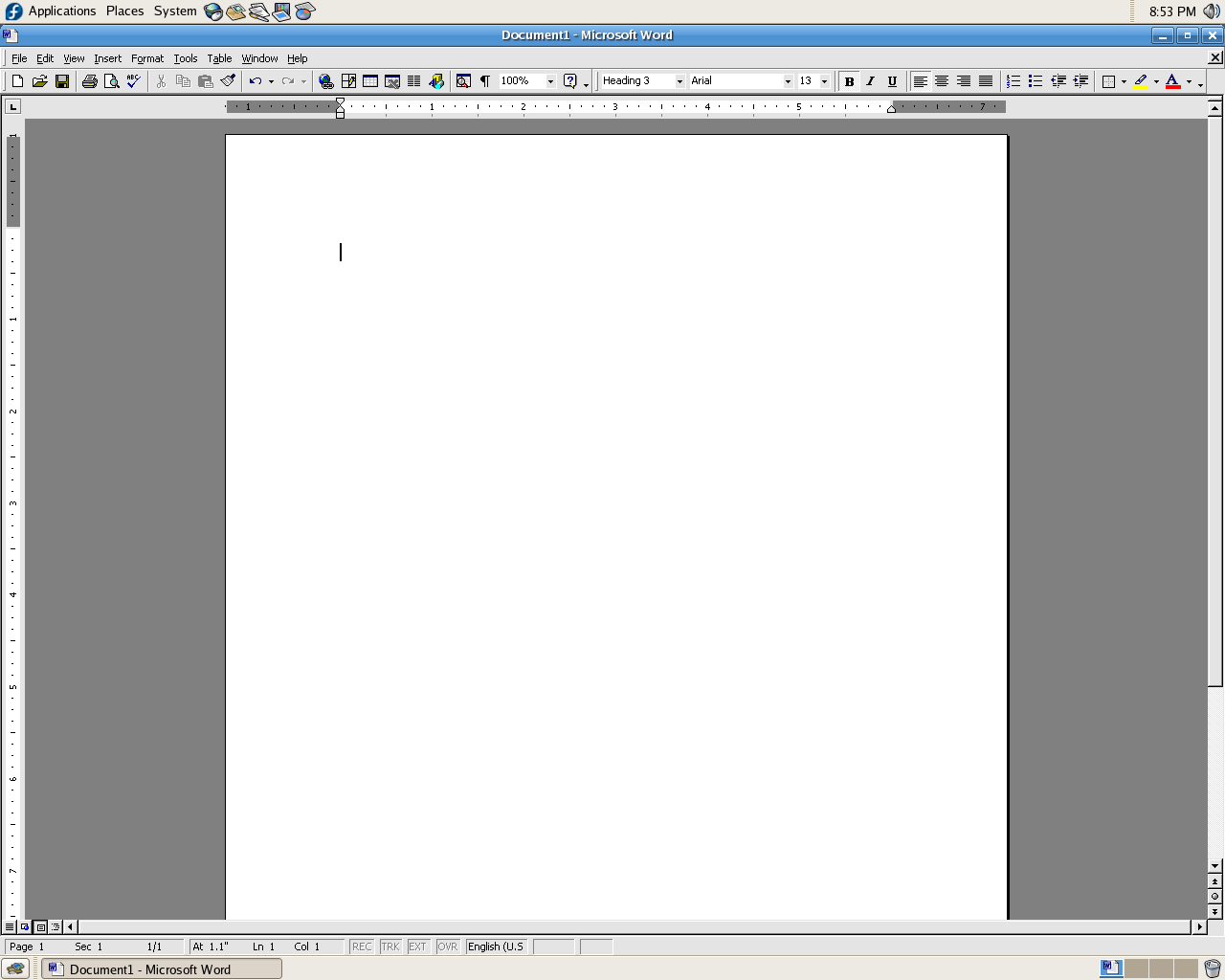Open the Format menu
Viewport: 1225px width, 980px height.
[x=147, y=58]
